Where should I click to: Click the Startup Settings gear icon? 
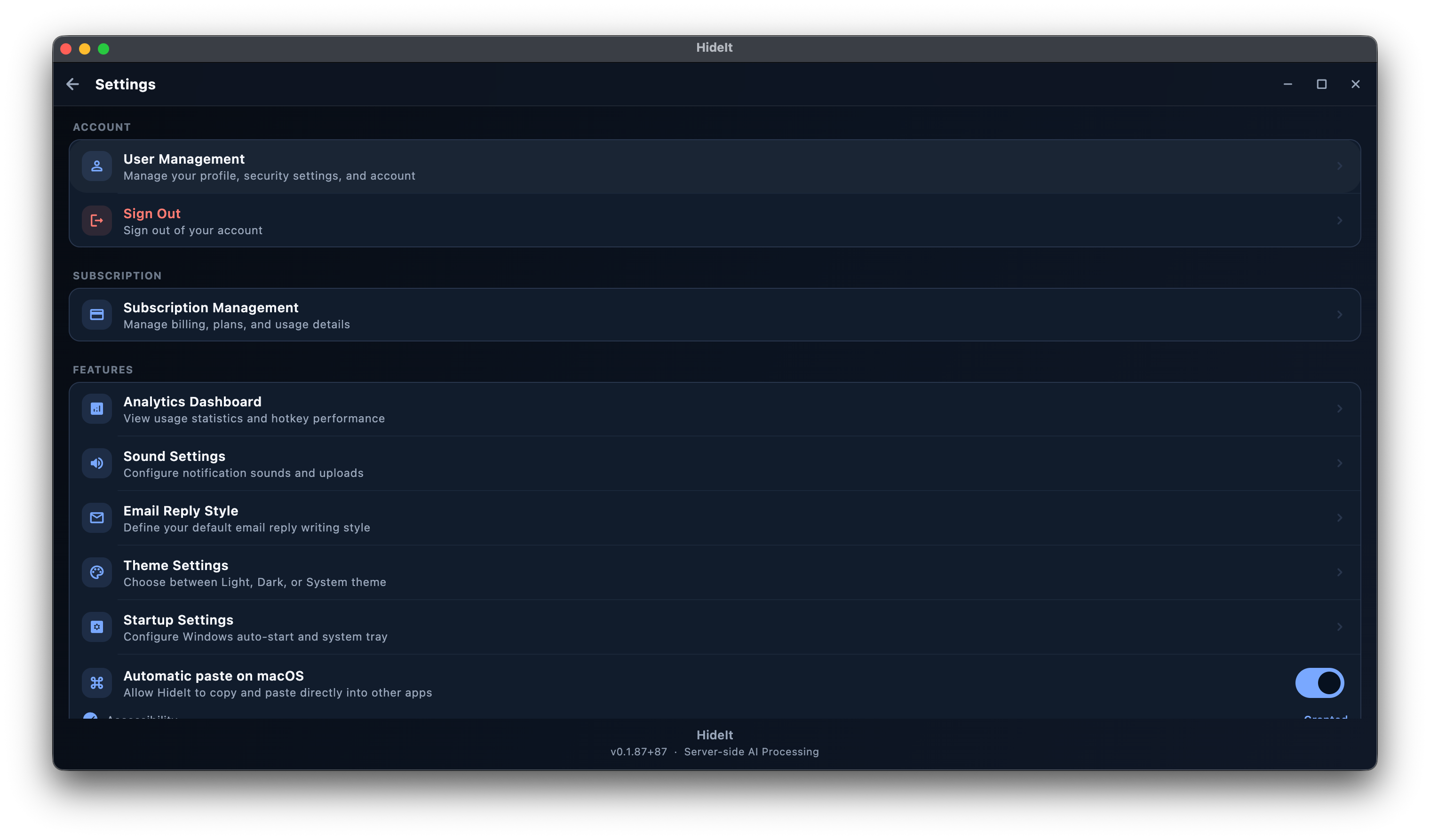tap(97, 626)
